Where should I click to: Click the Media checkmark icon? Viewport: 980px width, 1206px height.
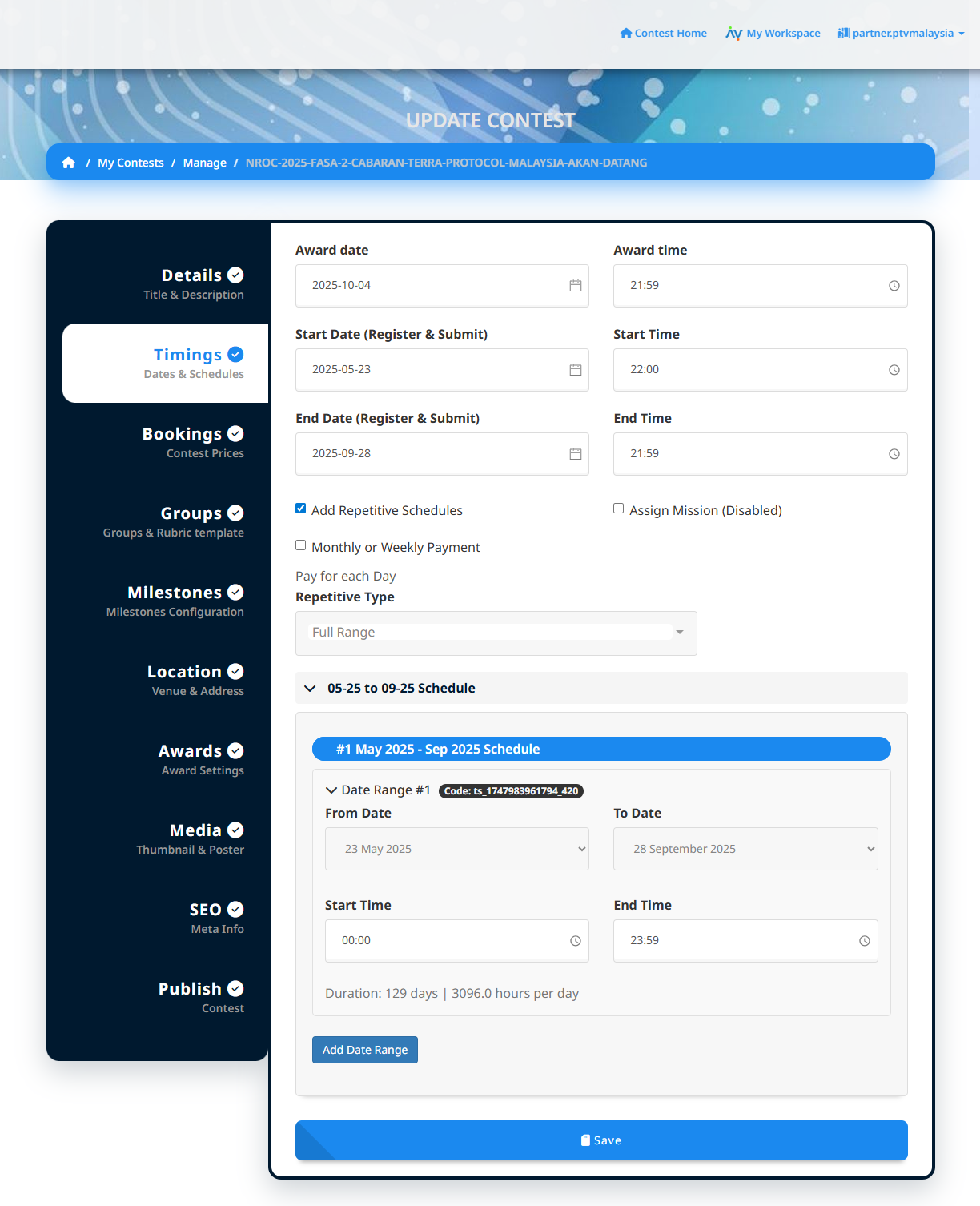(x=235, y=830)
